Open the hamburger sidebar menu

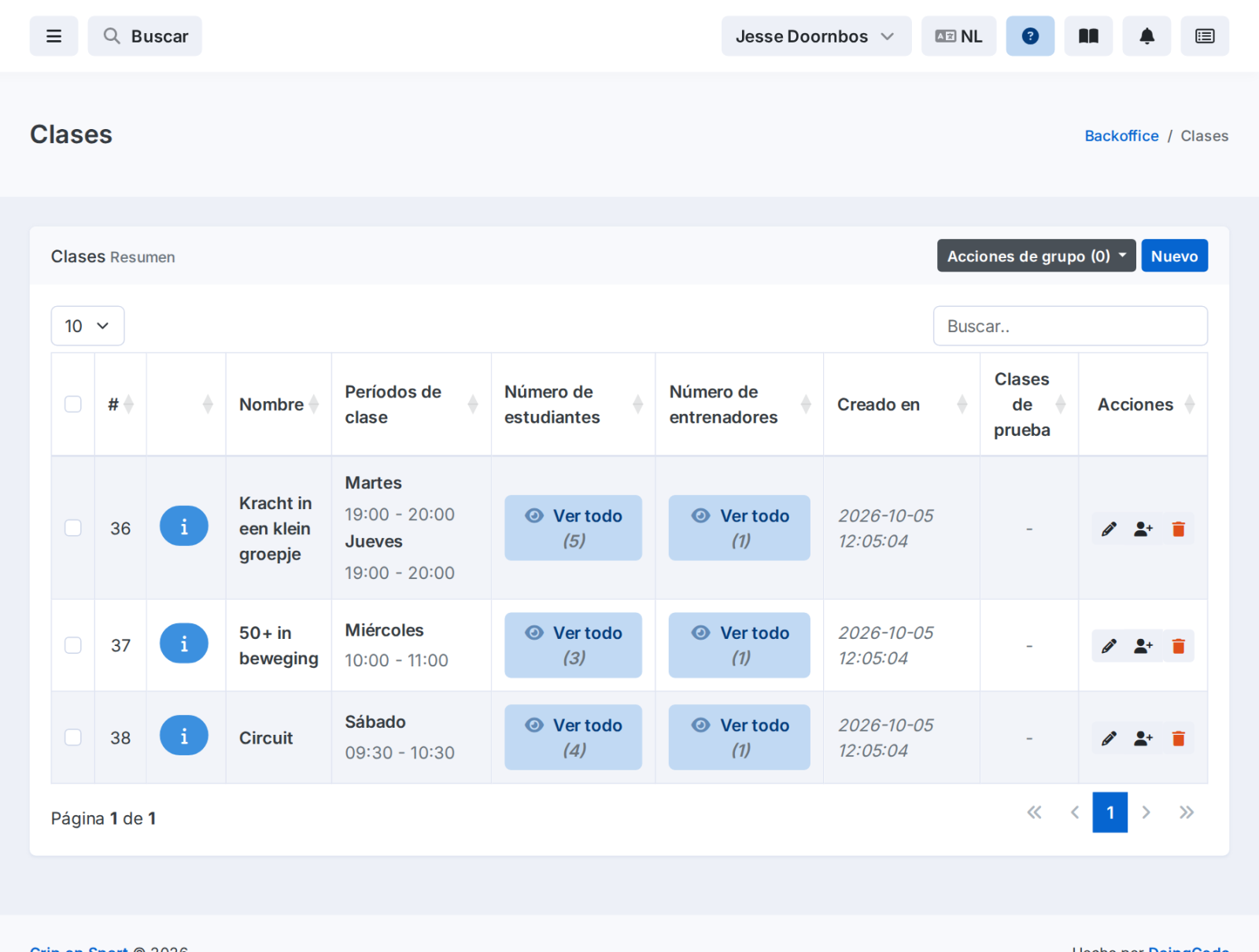tap(54, 36)
